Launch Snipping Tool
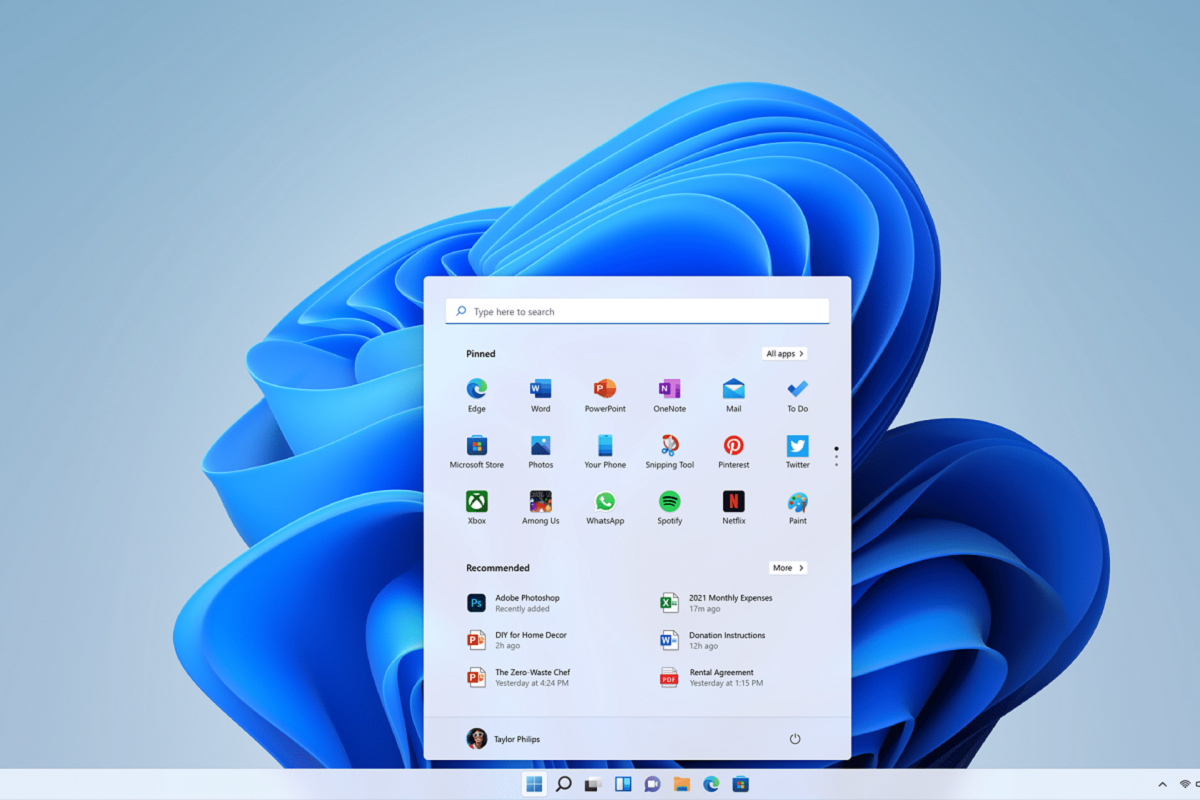The image size is (1200, 800). click(669, 451)
